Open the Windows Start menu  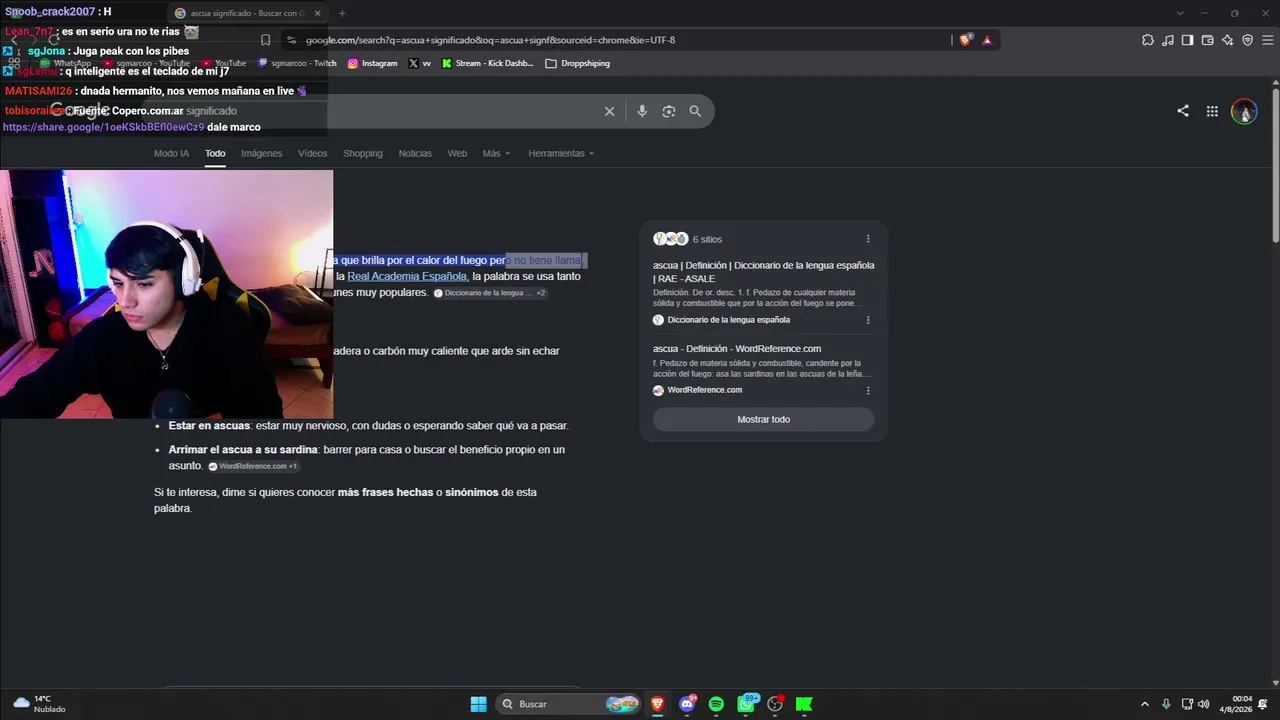pos(478,704)
